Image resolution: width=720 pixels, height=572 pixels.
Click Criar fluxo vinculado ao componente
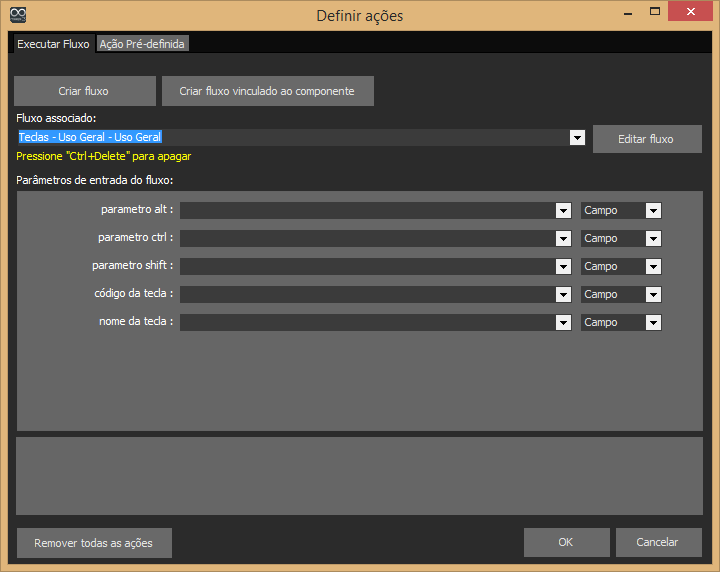click(267, 91)
